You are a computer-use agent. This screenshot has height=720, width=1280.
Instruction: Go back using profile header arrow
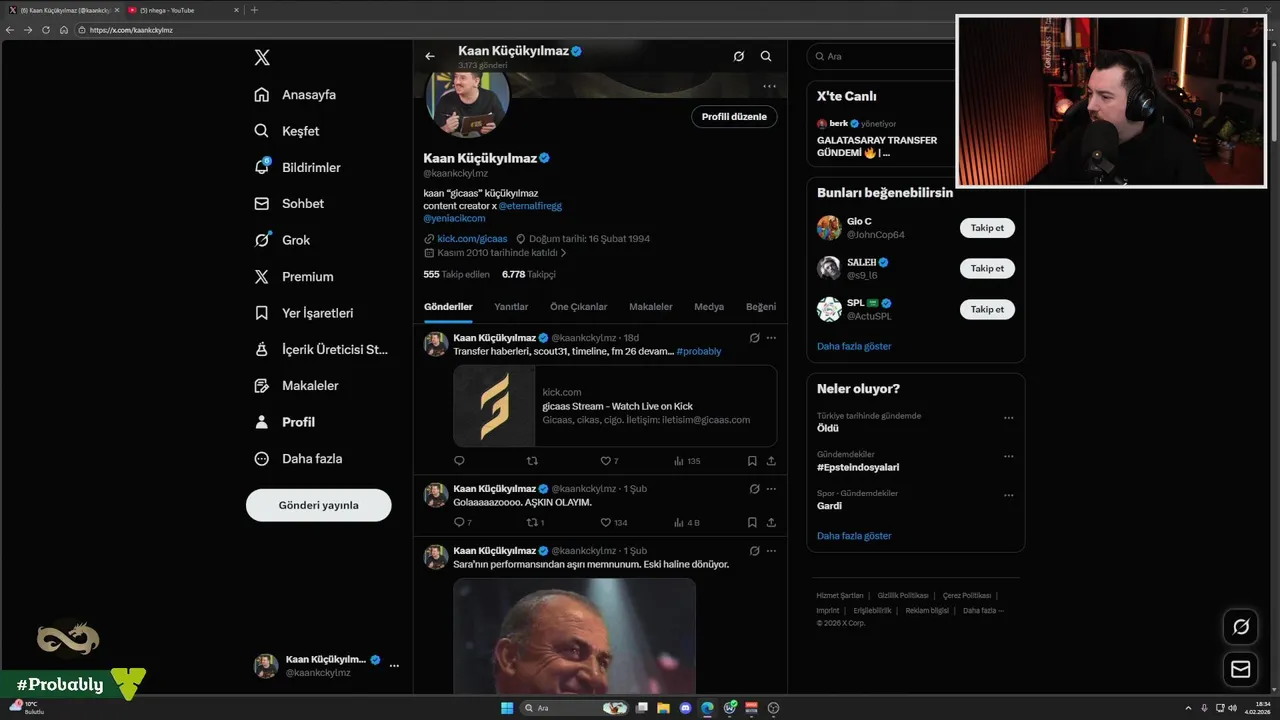[x=430, y=57]
